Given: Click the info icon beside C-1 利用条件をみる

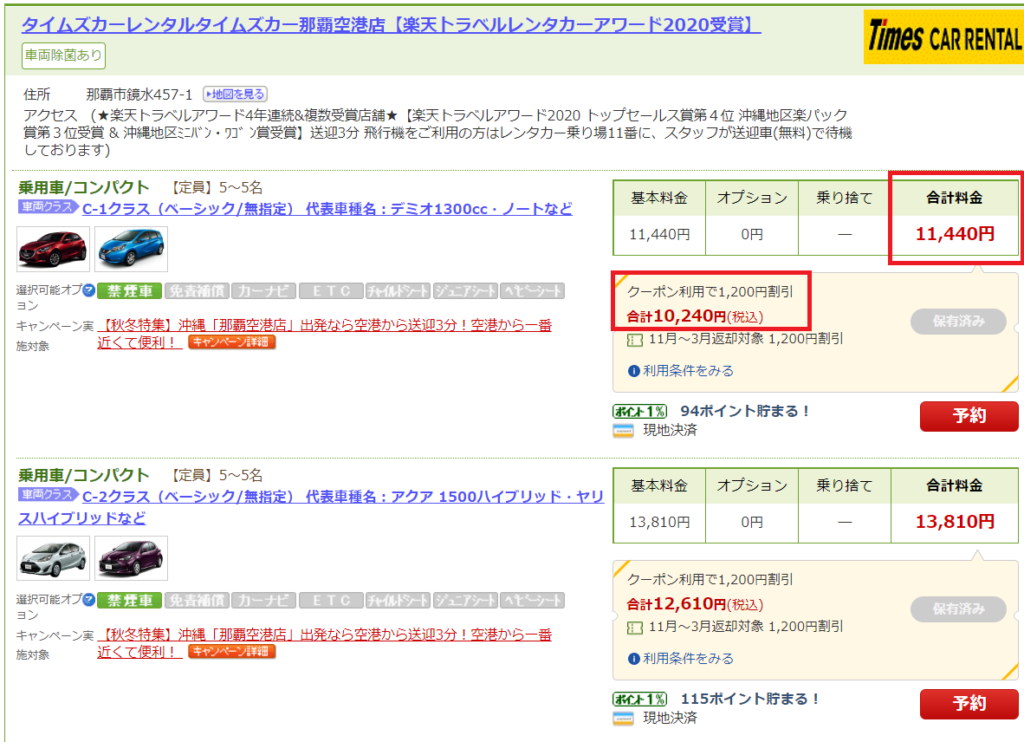Looking at the screenshot, I should click(x=633, y=371).
